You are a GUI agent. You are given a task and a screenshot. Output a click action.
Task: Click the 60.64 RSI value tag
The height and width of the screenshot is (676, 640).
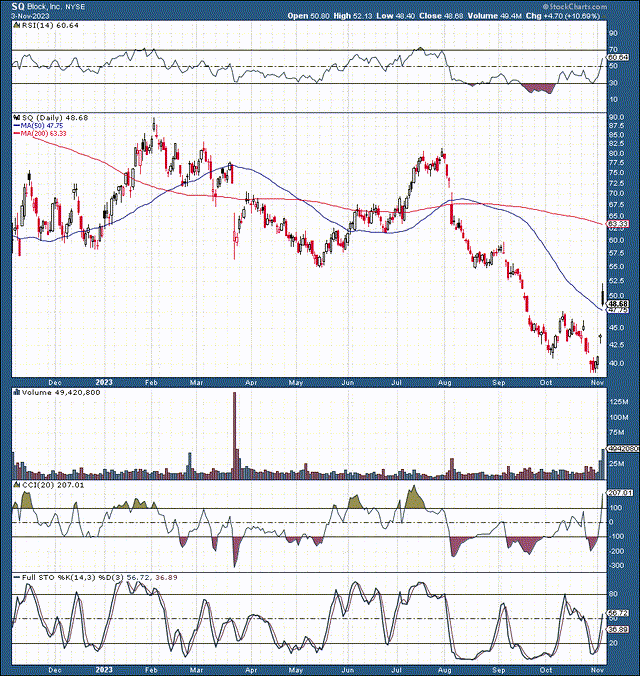tap(616, 58)
